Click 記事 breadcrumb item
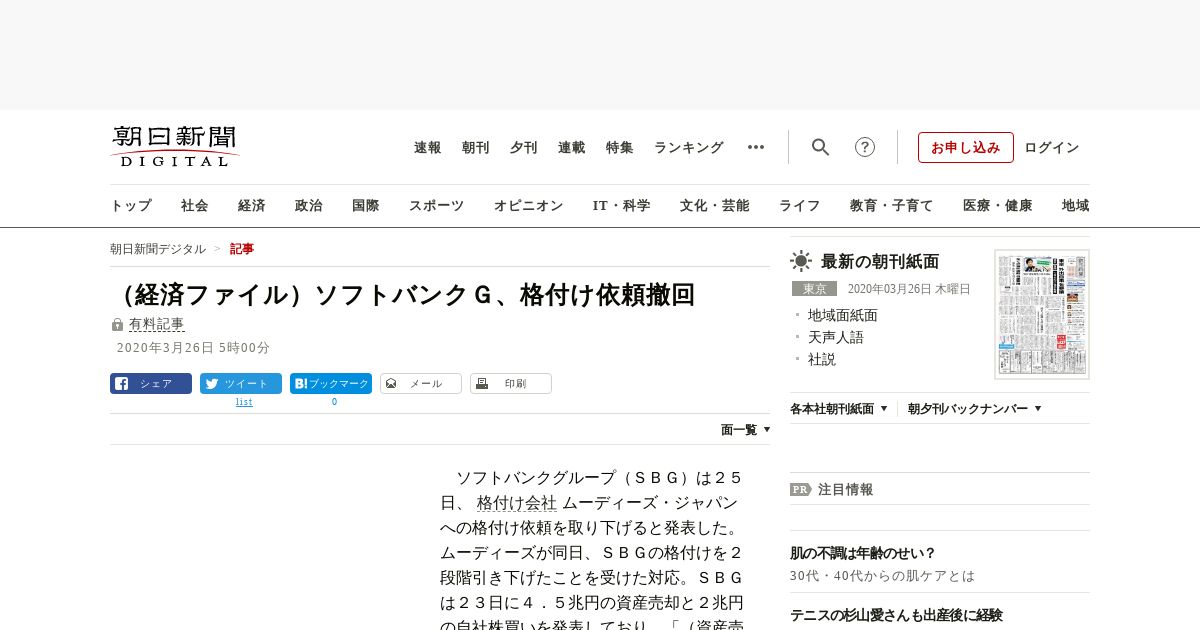This screenshot has height=630, width=1200. coord(242,249)
